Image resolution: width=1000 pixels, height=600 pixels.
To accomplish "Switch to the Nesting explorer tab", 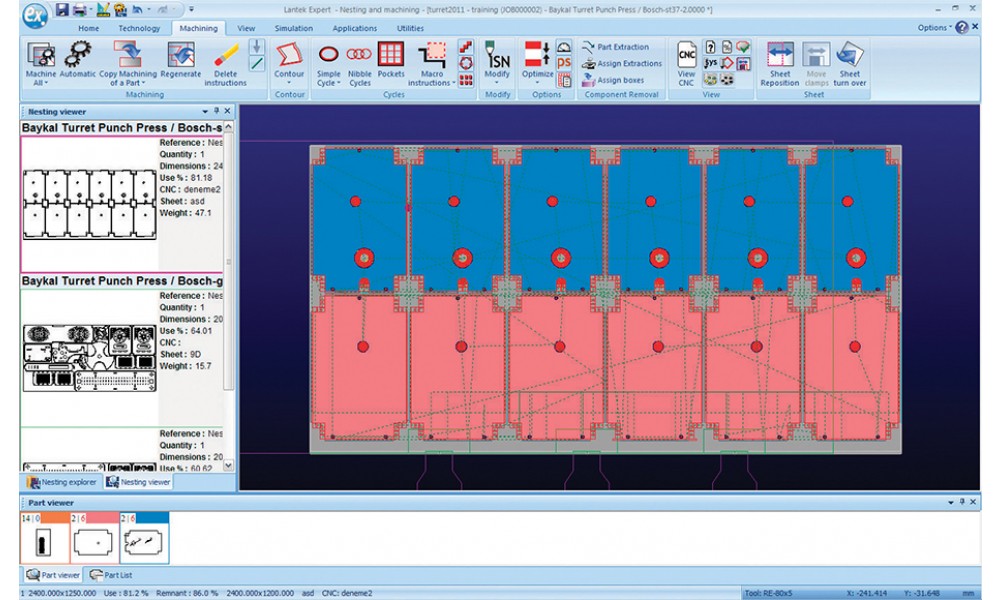I will coord(62,482).
